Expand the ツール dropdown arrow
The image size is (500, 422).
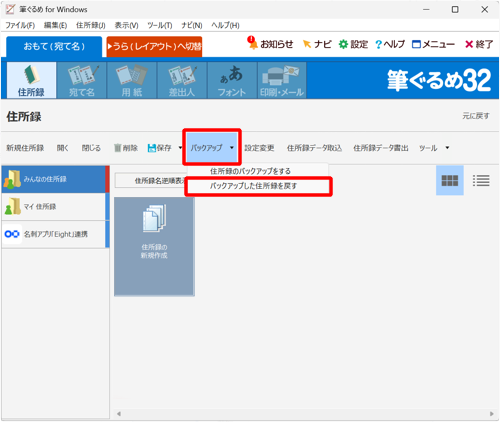[x=447, y=147]
